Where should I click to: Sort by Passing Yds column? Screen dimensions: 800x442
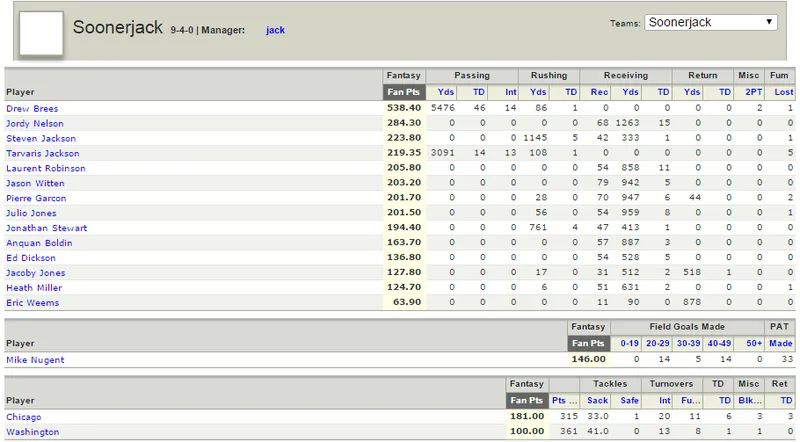click(446, 92)
